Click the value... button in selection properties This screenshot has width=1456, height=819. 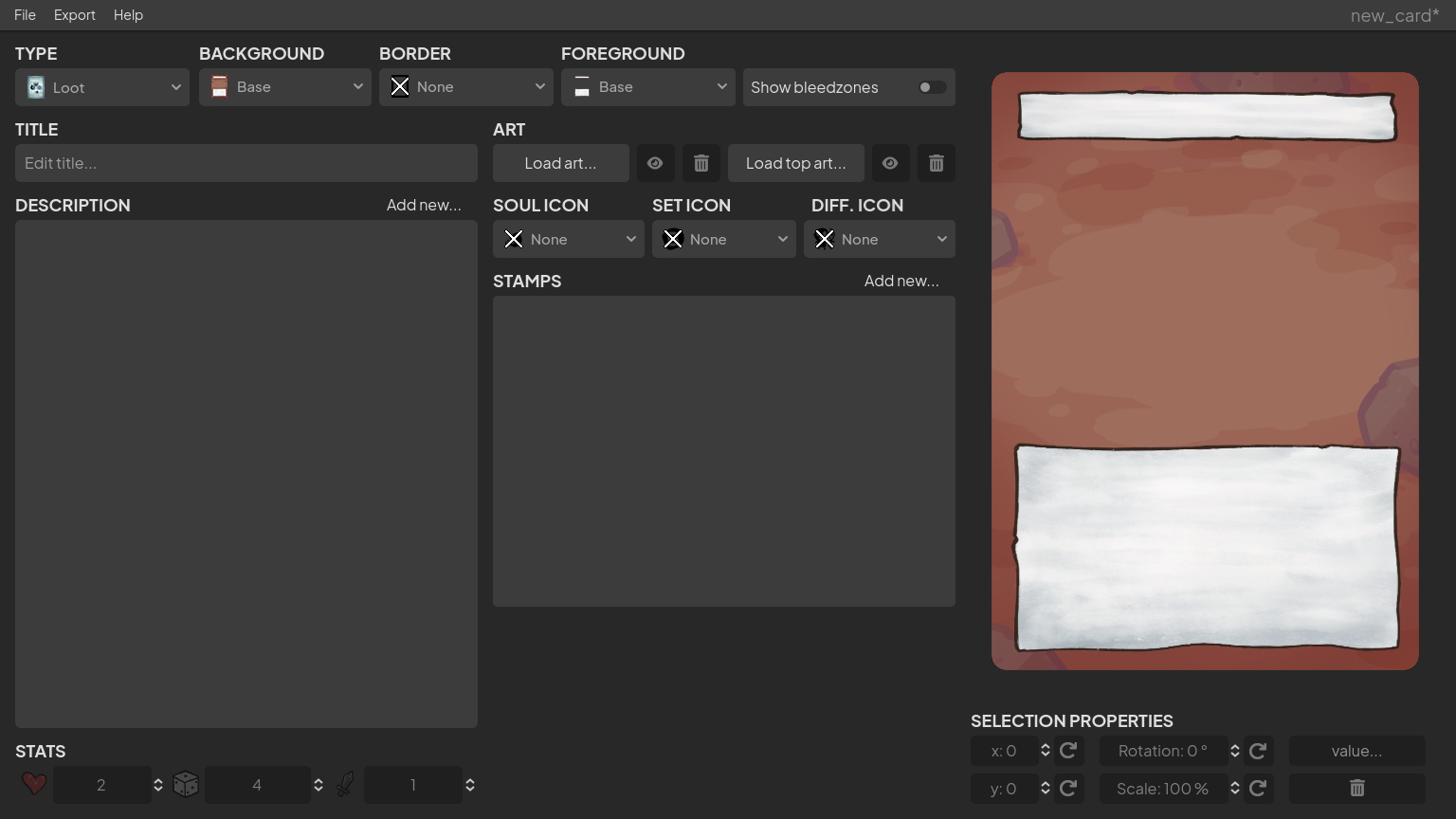click(x=1357, y=751)
